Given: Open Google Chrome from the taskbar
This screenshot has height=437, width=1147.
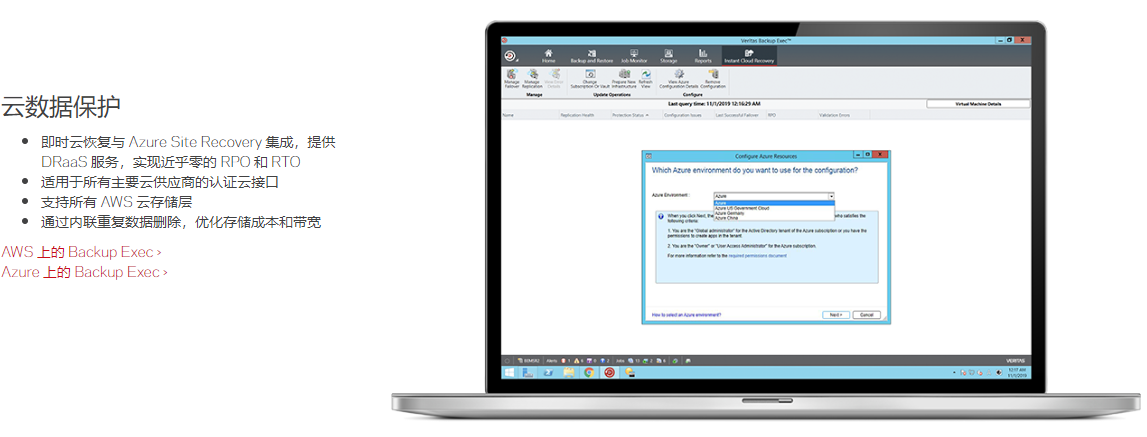Looking at the screenshot, I should click(589, 372).
